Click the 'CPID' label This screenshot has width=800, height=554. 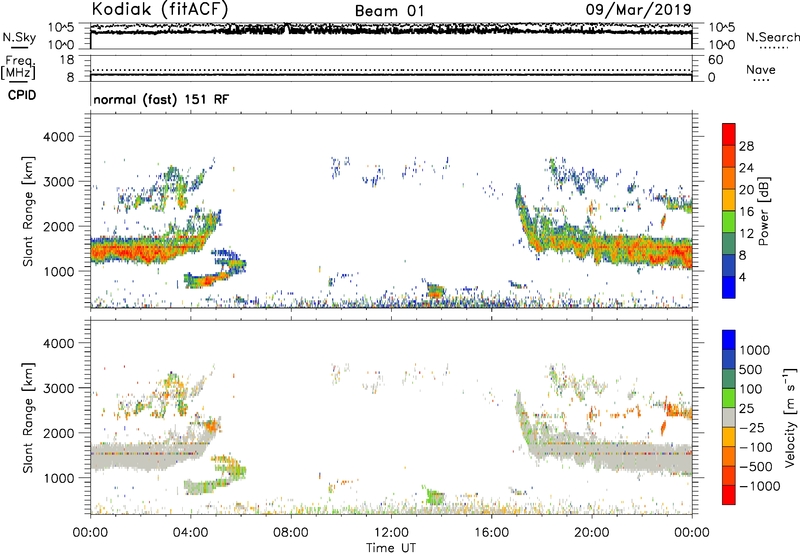click(x=22, y=95)
